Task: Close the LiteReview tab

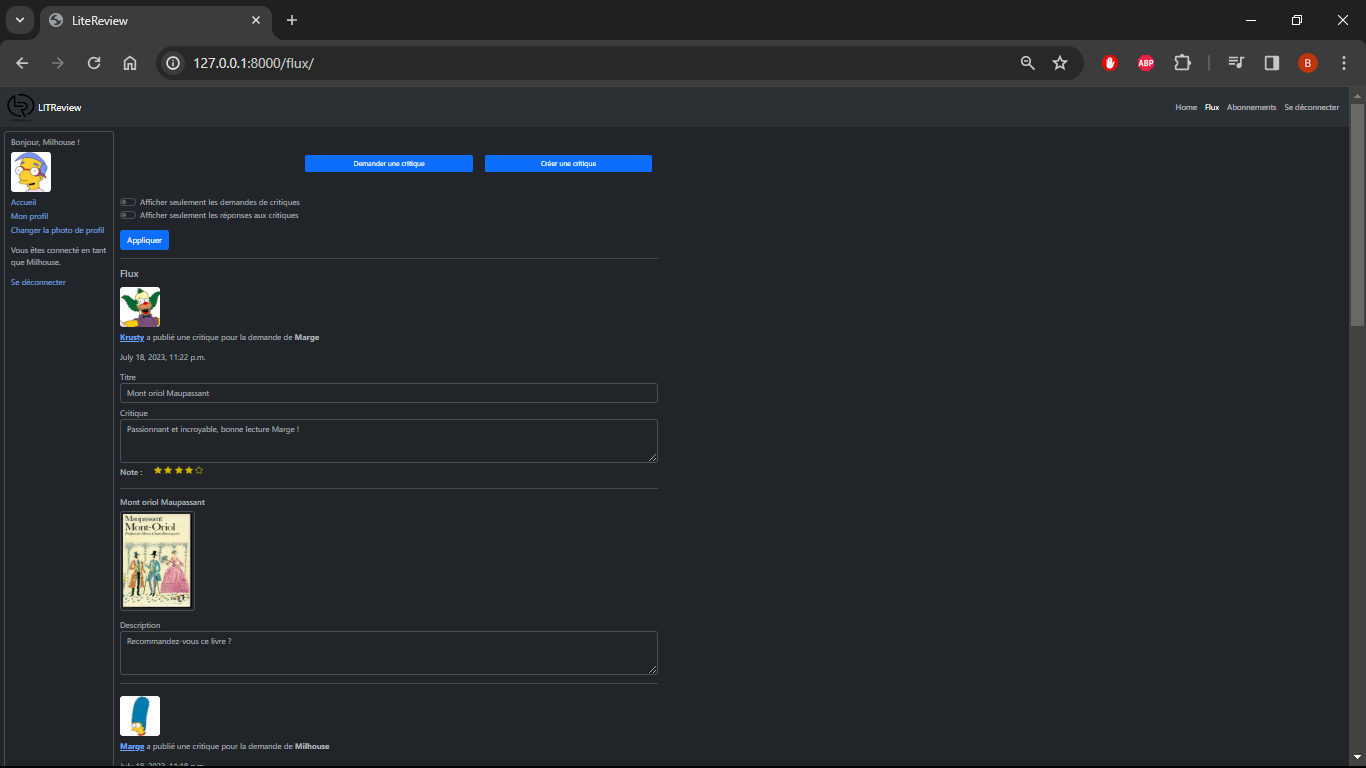Action: pyautogui.click(x=256, y=20)
